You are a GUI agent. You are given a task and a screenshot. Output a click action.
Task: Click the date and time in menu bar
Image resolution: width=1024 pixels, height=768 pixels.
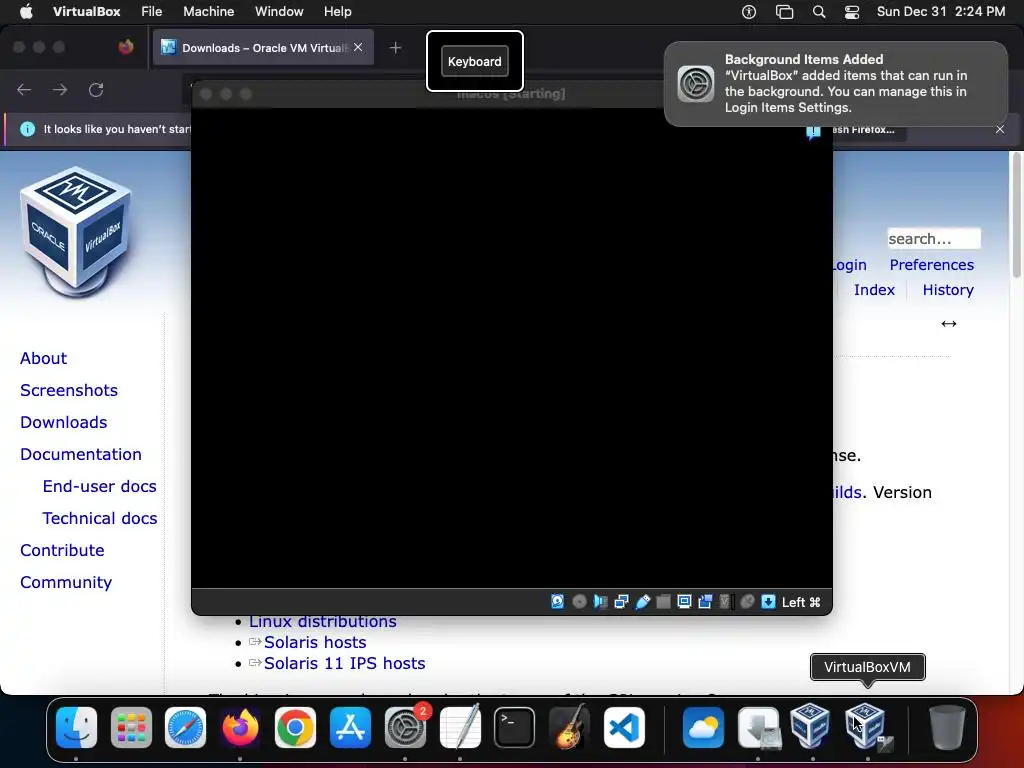click(940, 11)
